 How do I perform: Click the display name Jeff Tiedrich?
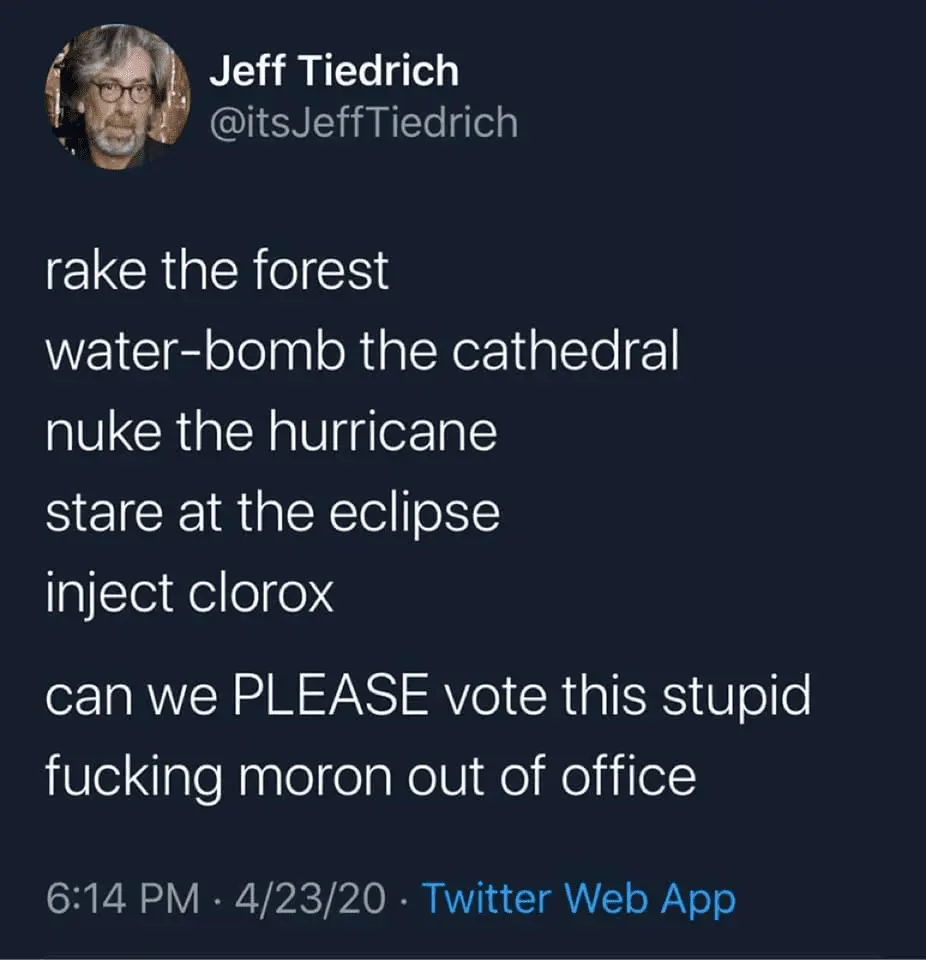[334, 71]
